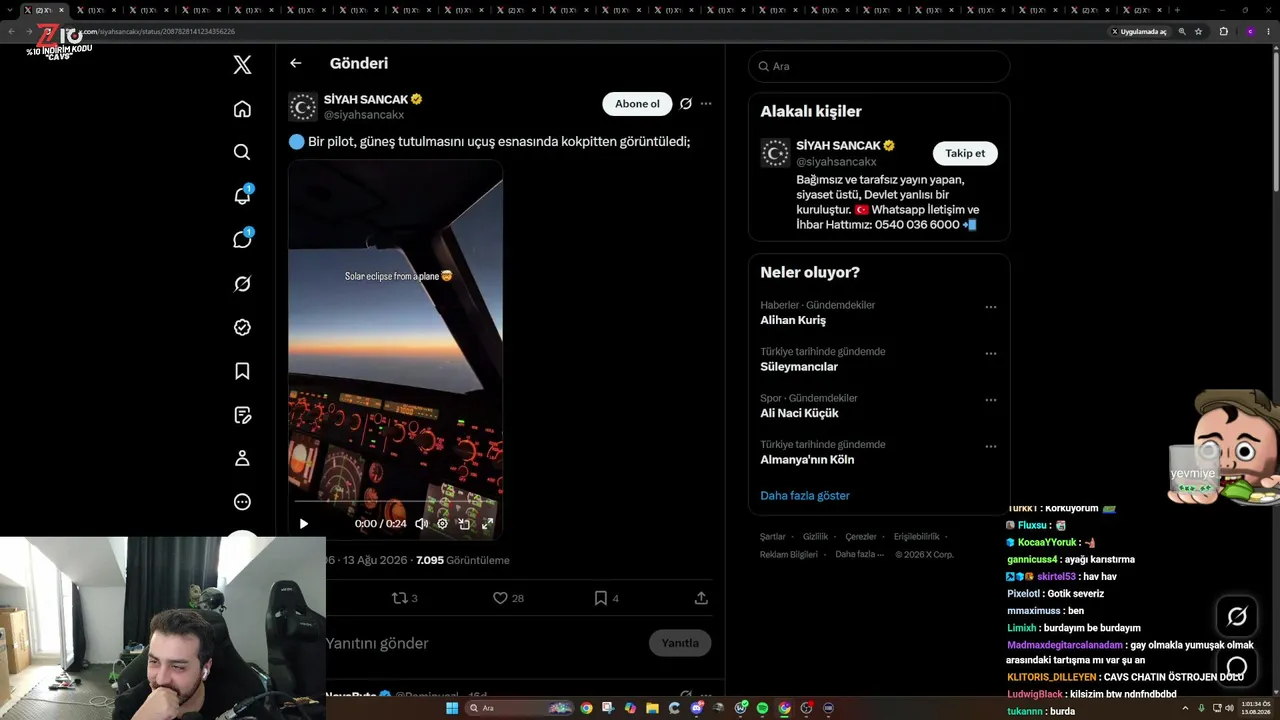Open the Erişilebilirlik footer link

(916, 537)
